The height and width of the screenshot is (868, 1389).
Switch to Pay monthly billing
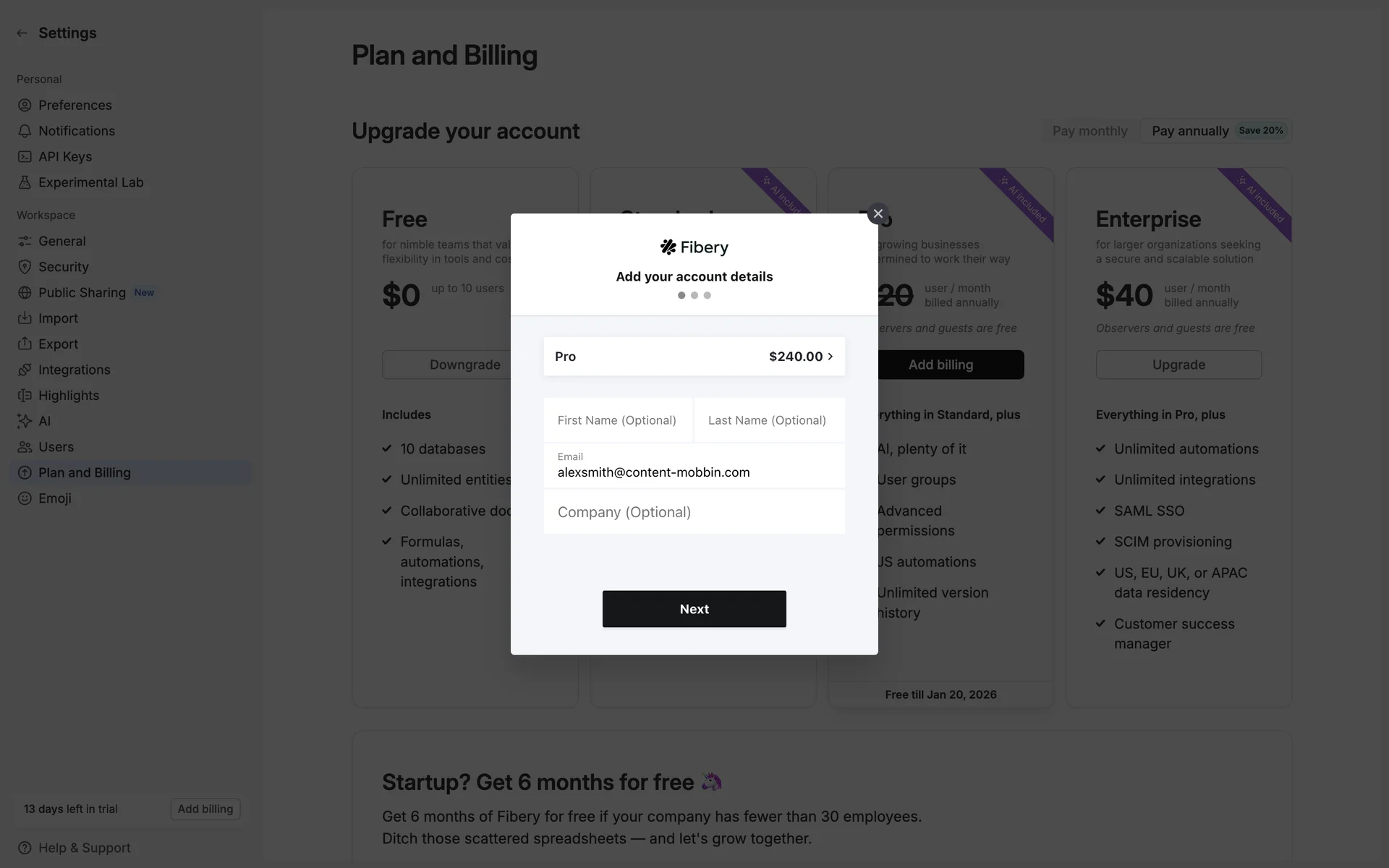pos(1089,131)
